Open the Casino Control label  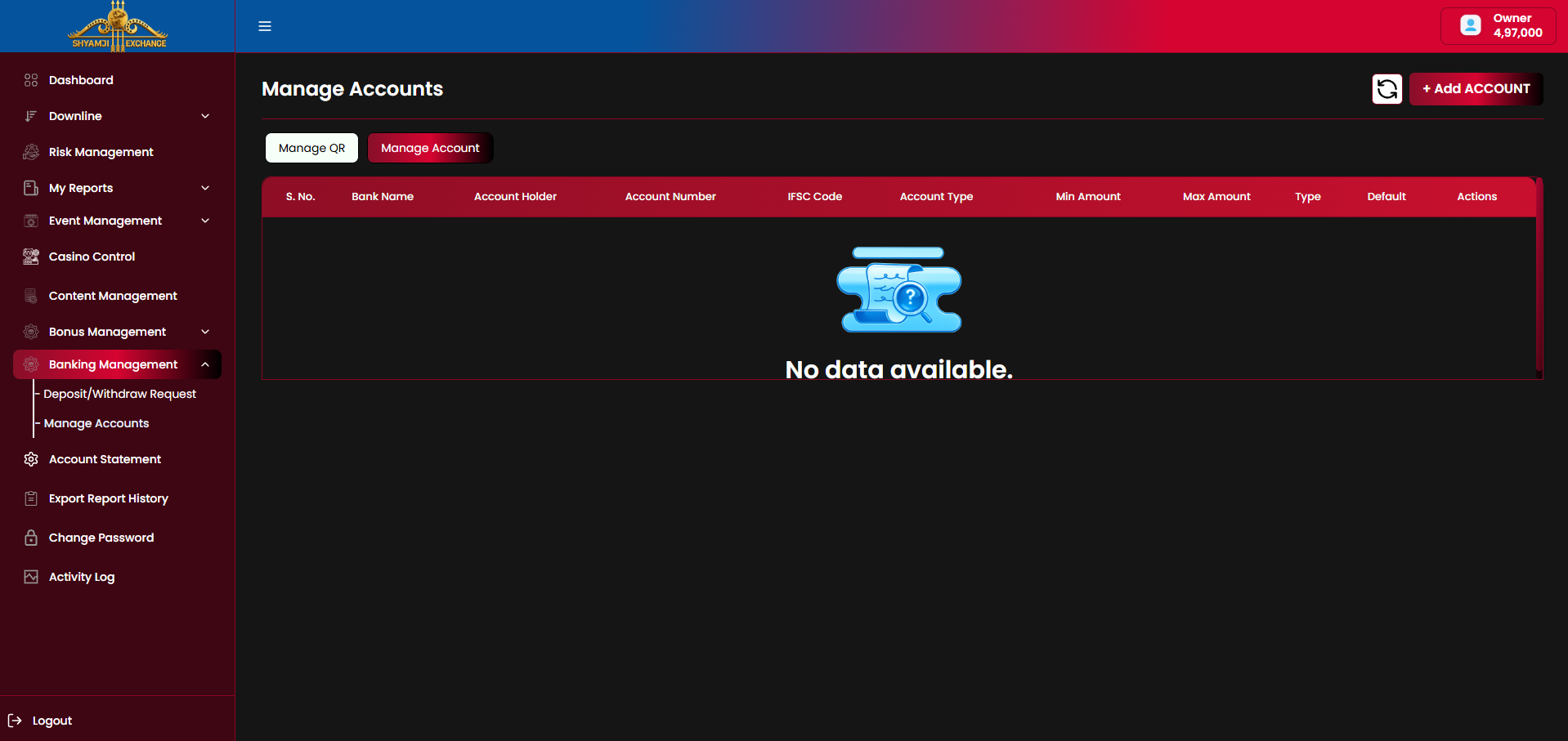coord(92,257)
